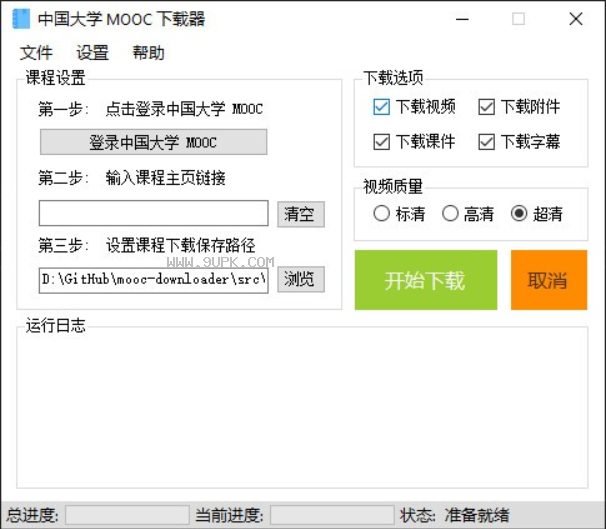
Task: Click the 总进度 progress bar
Action: pyautogui.click(x=127, y=515)
